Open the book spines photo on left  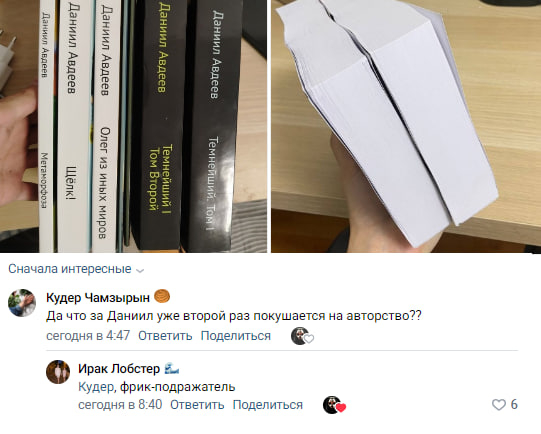[x=133, y=126]
